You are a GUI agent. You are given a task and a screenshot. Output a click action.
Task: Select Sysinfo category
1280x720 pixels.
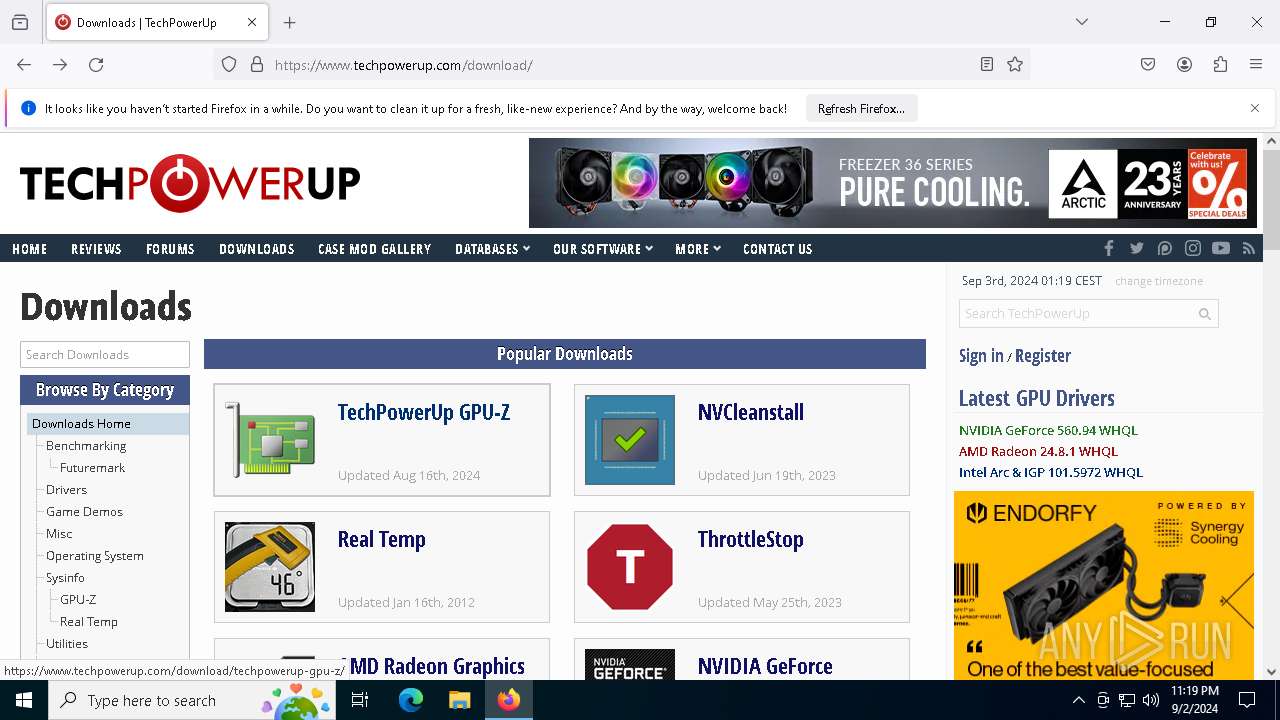click(65, 578)
